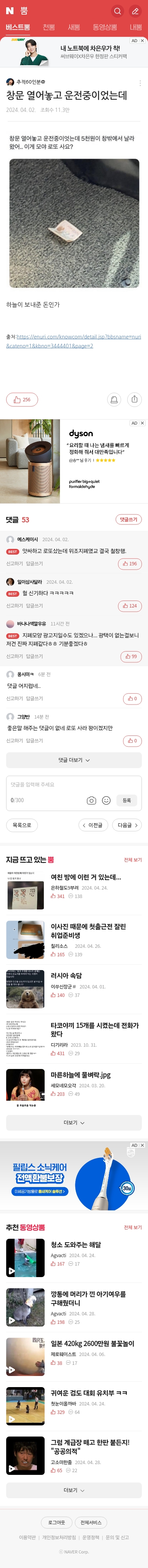
Task: Open the post's three-dot more menu
Action: tap(140, 83)
